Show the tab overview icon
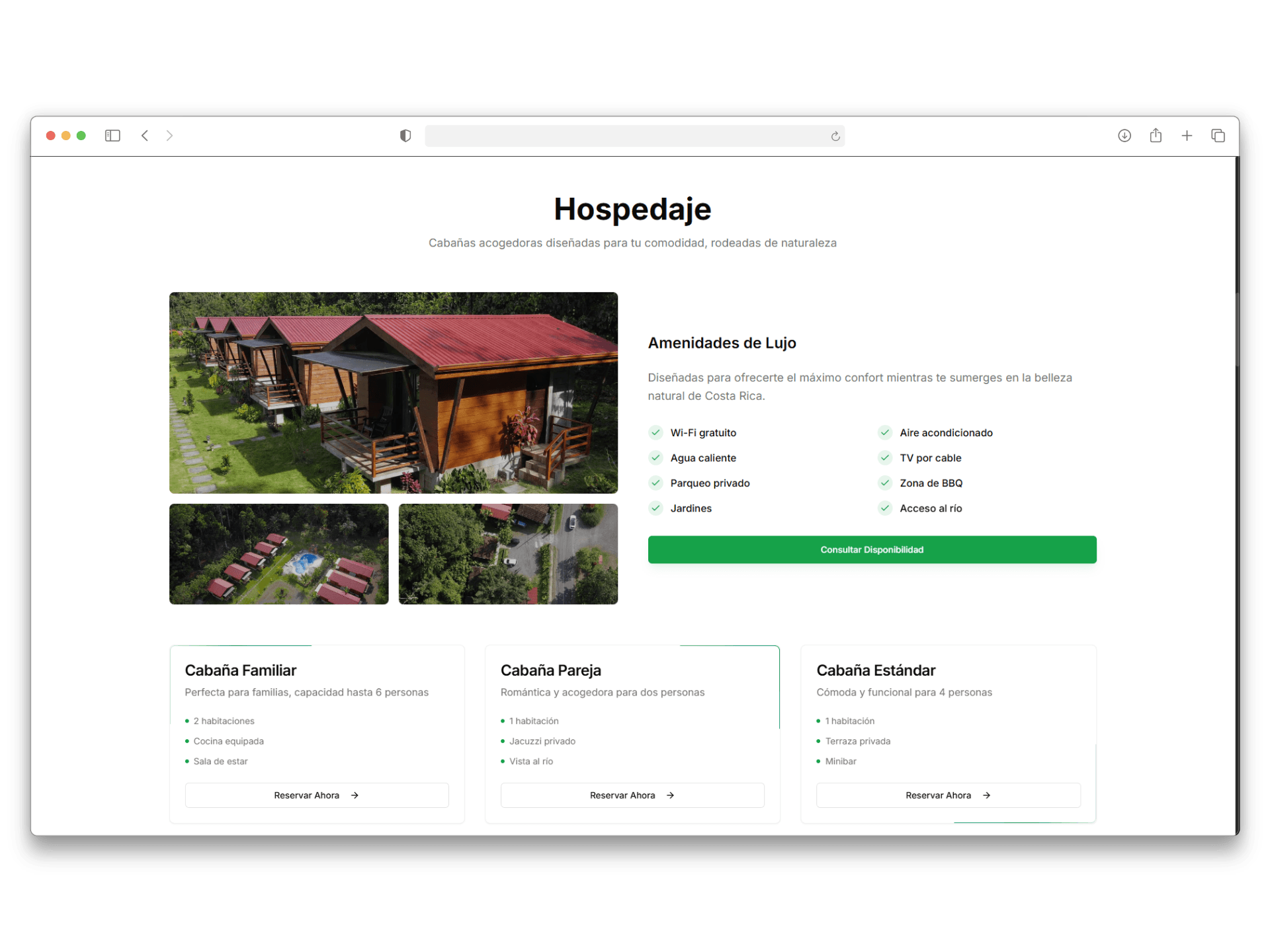This screenshot has width=1270, height=952. pyautogui.click(x=1218, y=136)
